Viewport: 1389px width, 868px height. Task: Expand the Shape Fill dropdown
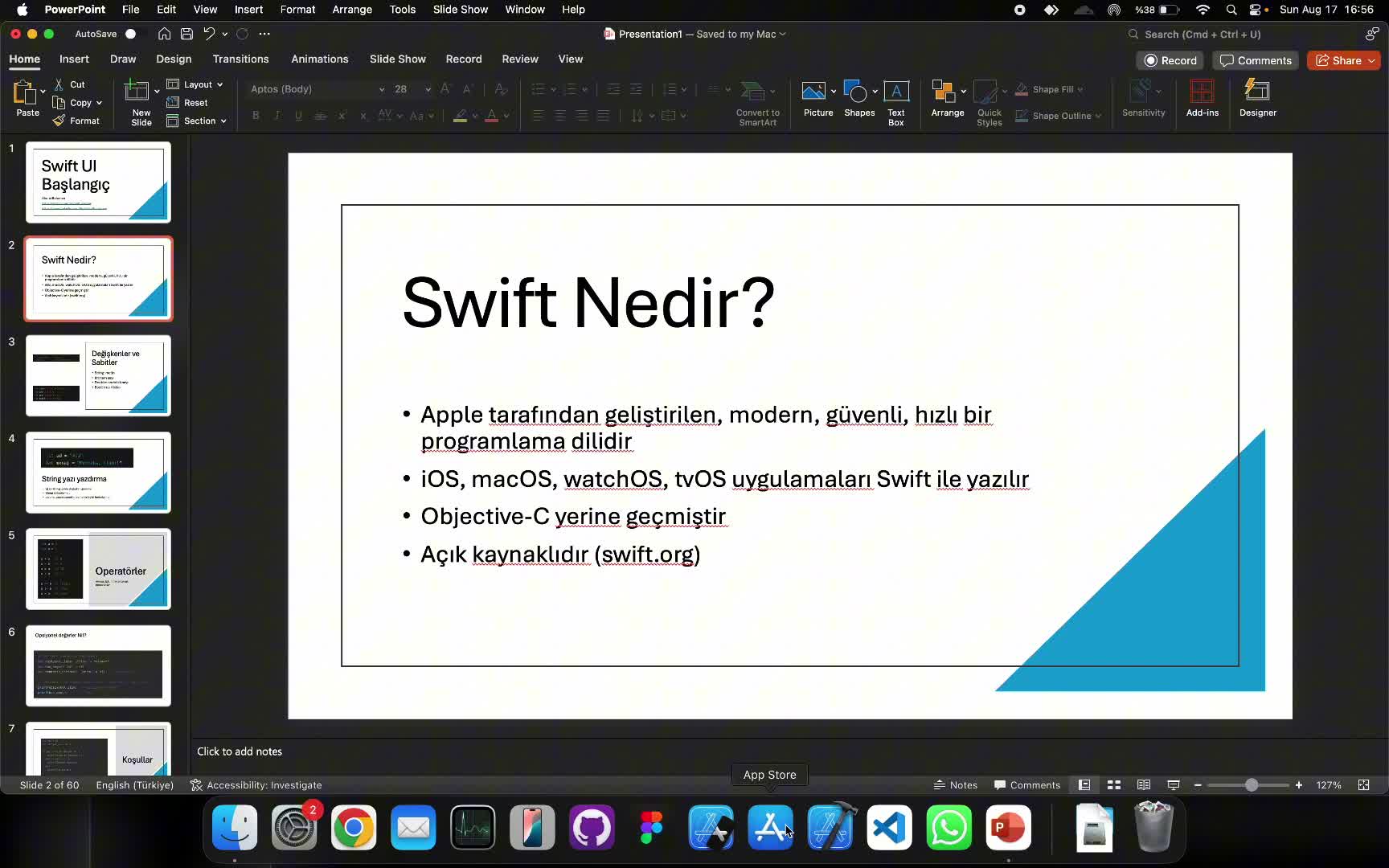tap(1080, 89)
